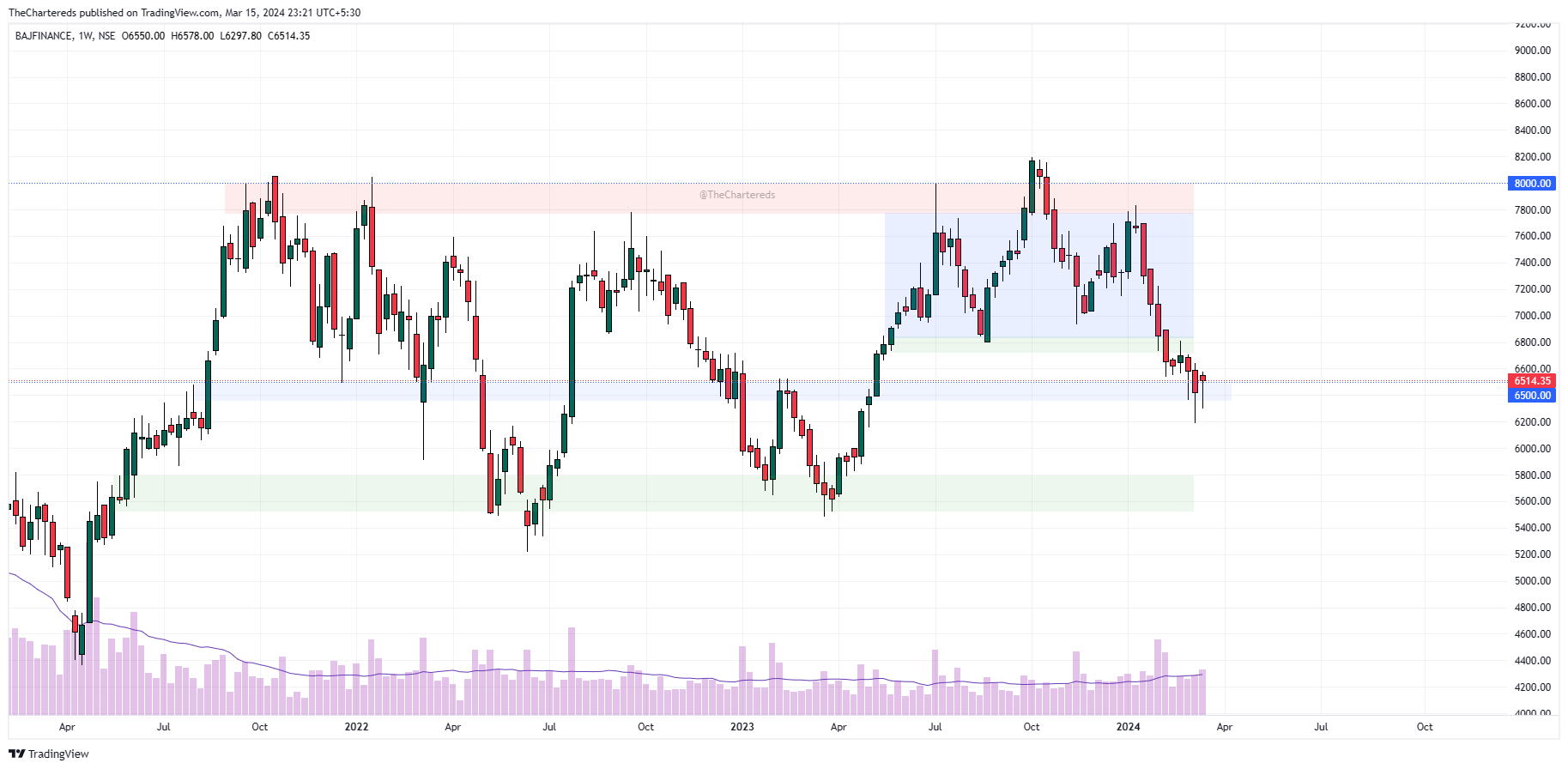Image resolution: width=1568 pixels, height=769 pixels.
Task: Click the 5800.00 price axis label
Action: point(1532,475)
